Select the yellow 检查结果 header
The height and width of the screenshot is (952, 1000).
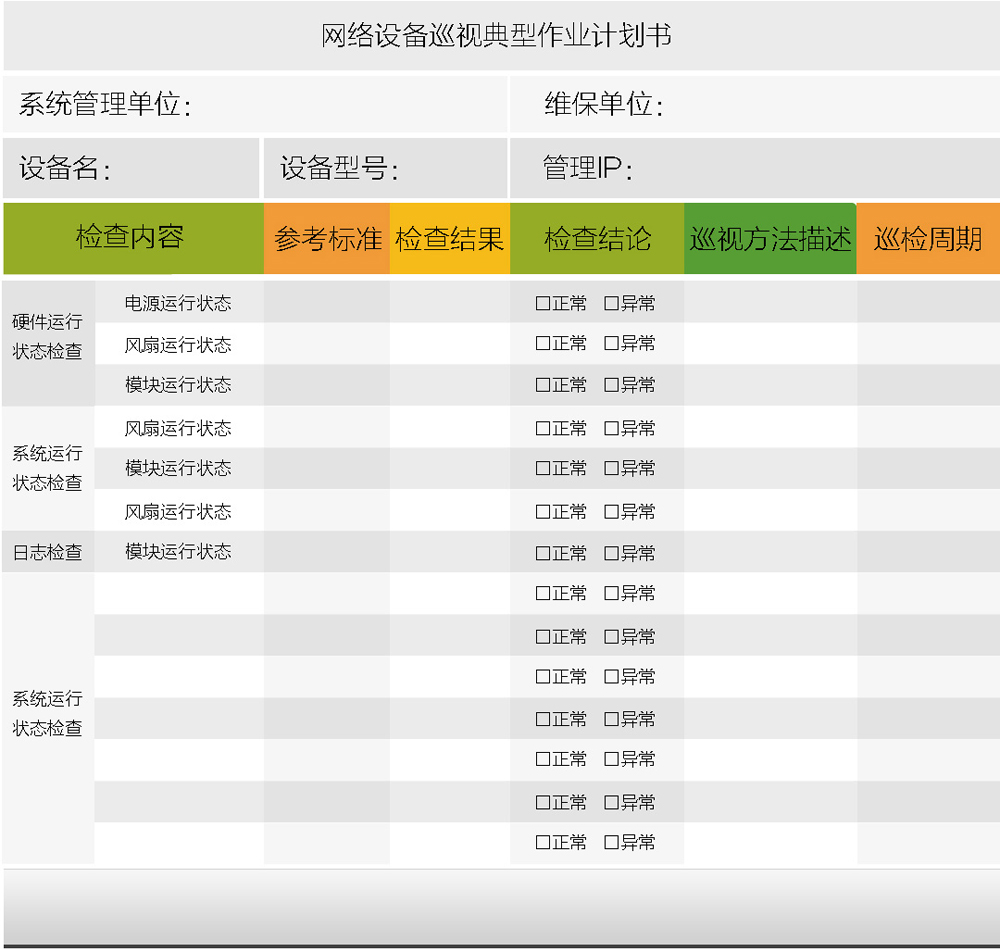pyautogui.click(x=449, y=239)
